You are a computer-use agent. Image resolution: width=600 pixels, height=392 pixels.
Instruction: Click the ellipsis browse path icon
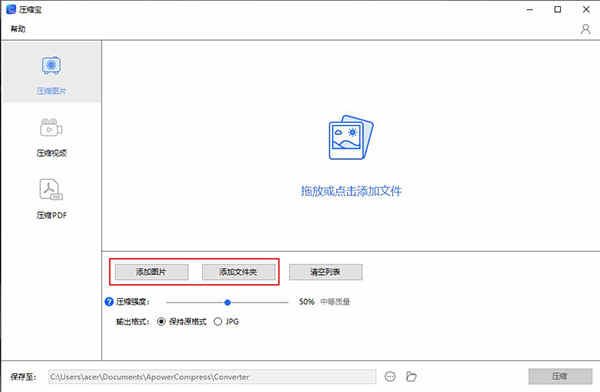390,377
